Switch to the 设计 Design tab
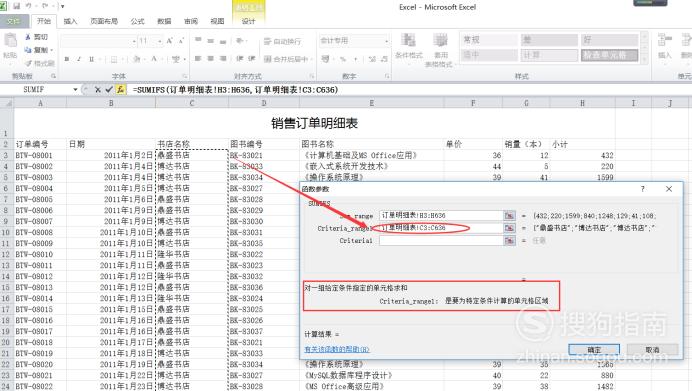Image resolution: width=692 pixels, height=391 pixels. (248, 21)
